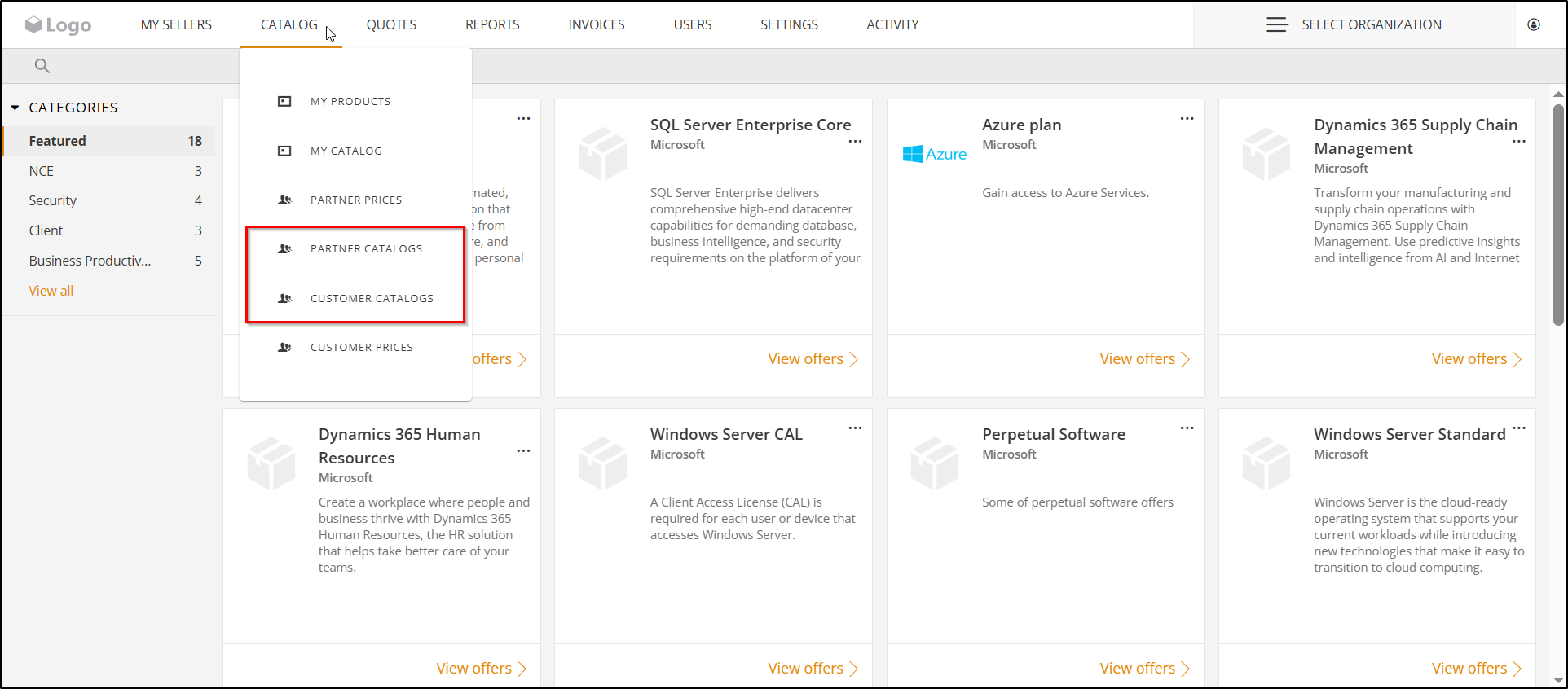Click the Partner Catalogs people icon
Screen dimensions: 1568x689
pos(284,248)
